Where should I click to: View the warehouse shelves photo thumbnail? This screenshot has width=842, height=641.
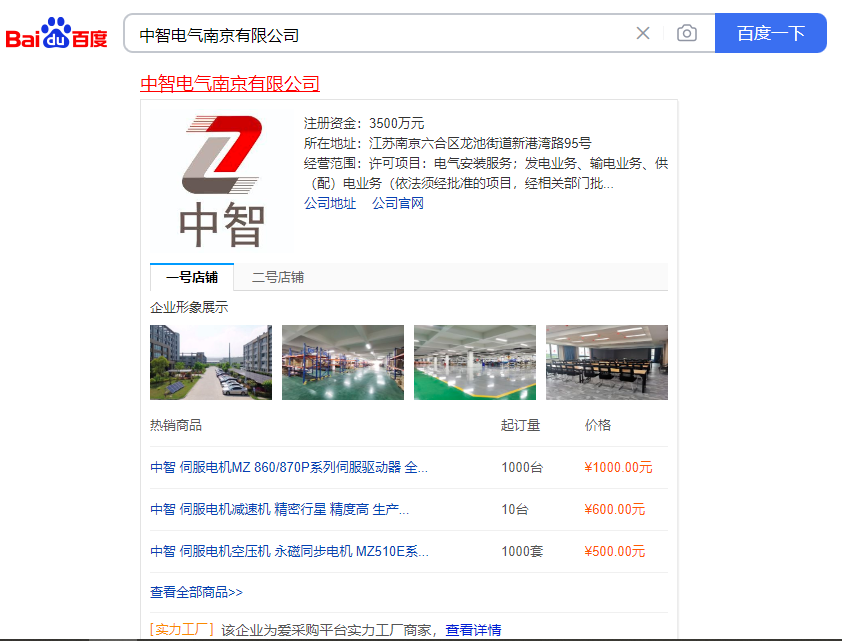[x=343, y=362]
